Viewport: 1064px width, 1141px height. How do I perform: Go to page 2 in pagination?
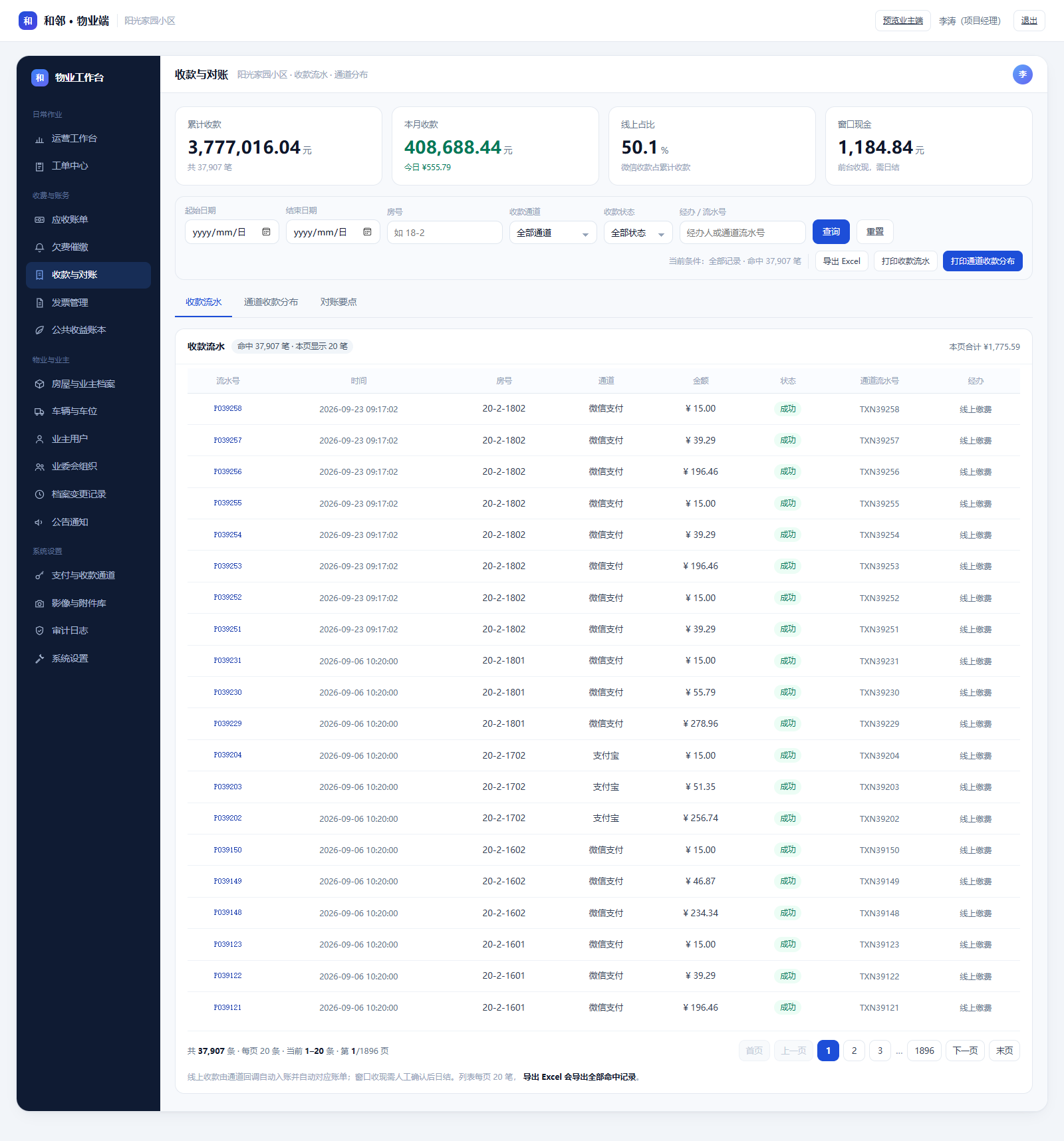click(x=854, y=1051)
